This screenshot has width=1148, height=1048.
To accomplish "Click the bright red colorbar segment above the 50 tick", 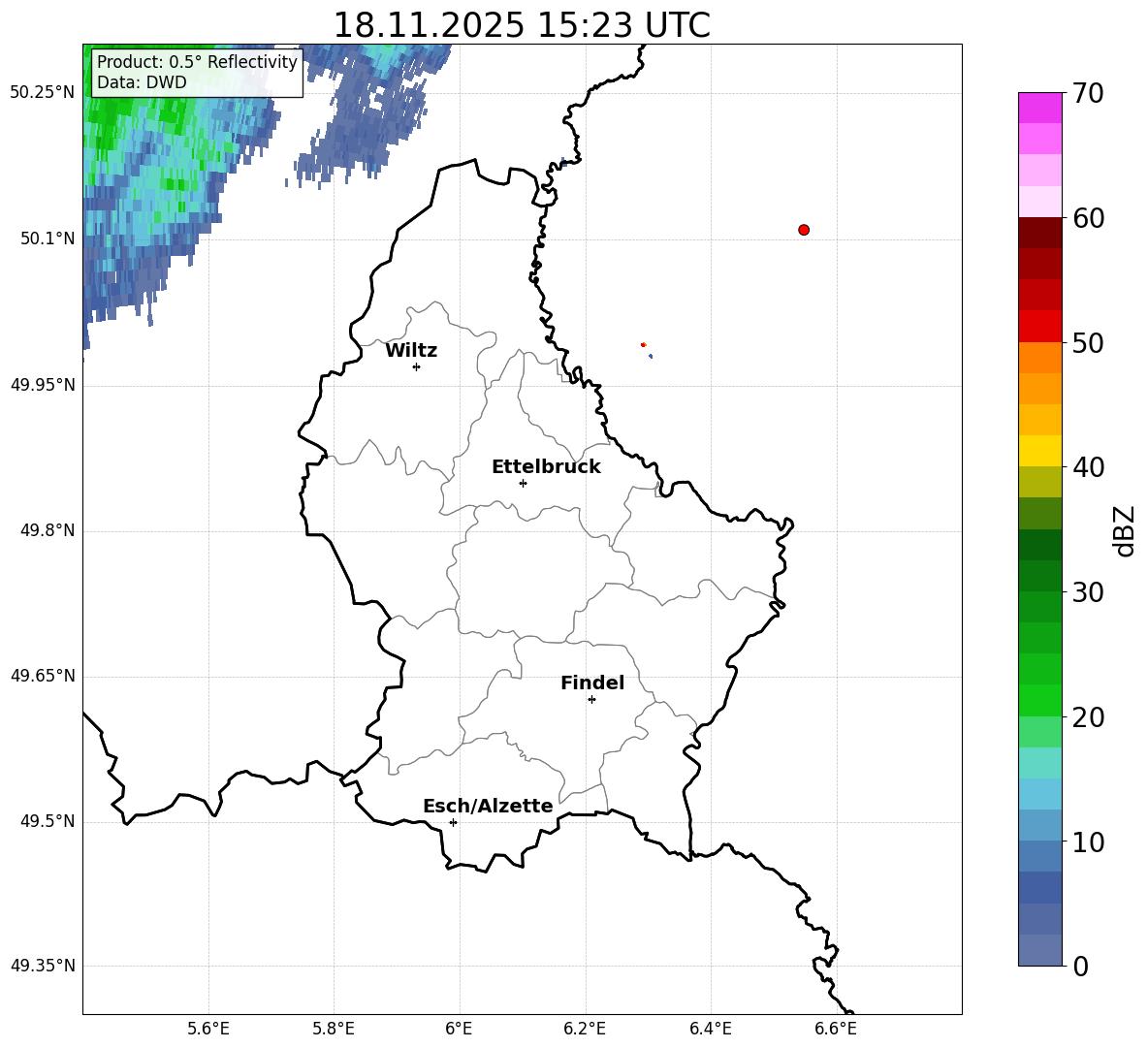I will tap(1040, 327).
